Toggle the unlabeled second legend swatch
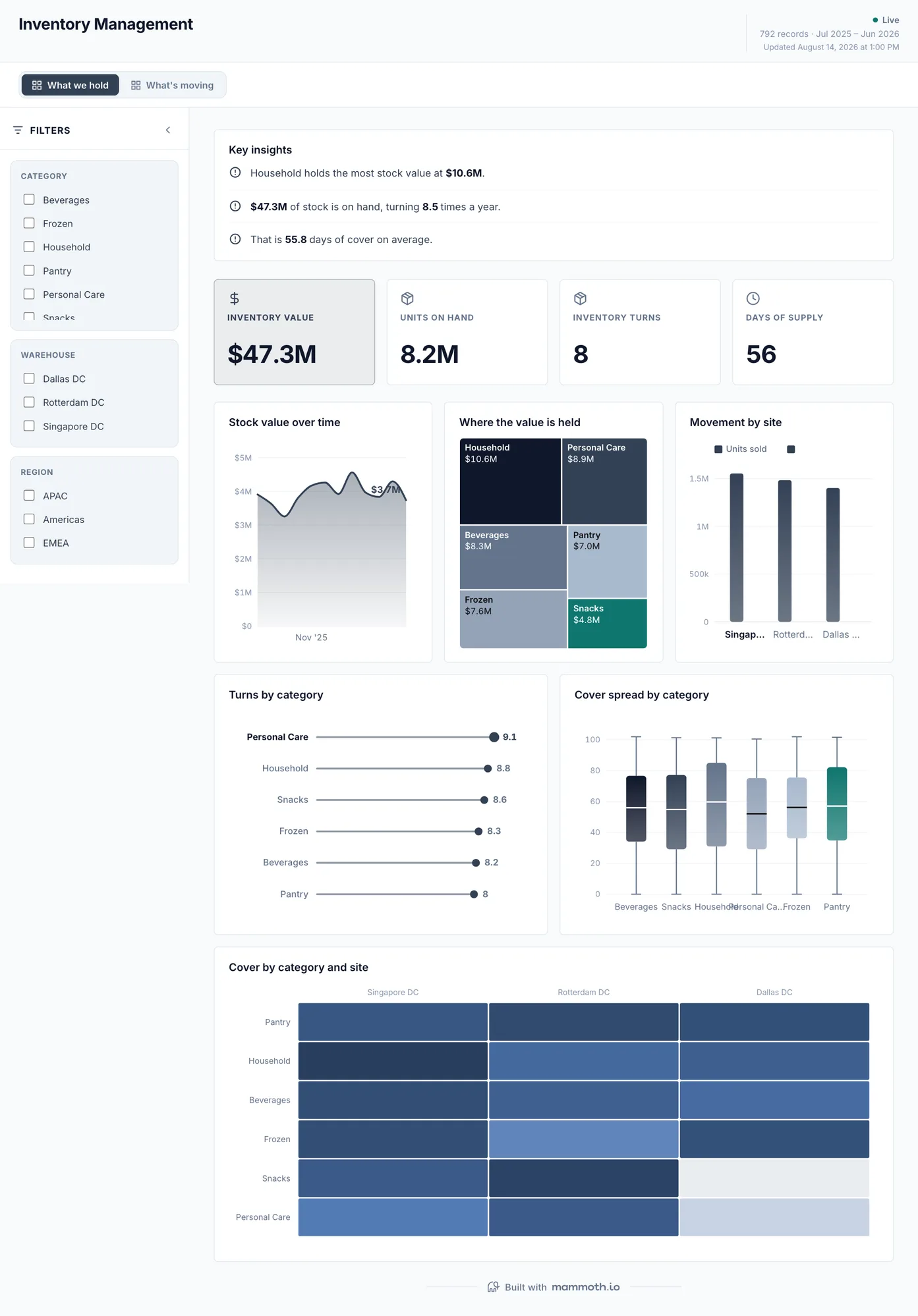The image size is (918, 1316). pos(791,449)
